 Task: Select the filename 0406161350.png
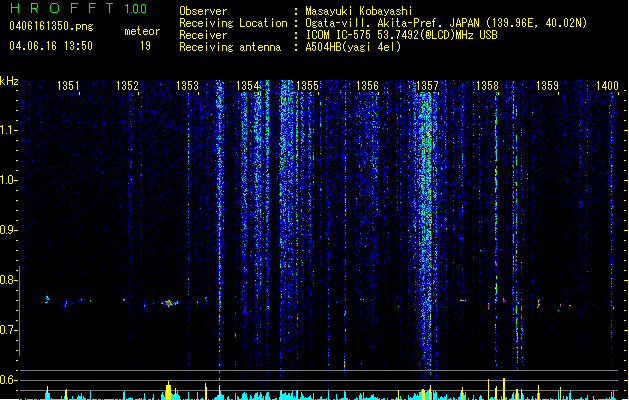51,26
